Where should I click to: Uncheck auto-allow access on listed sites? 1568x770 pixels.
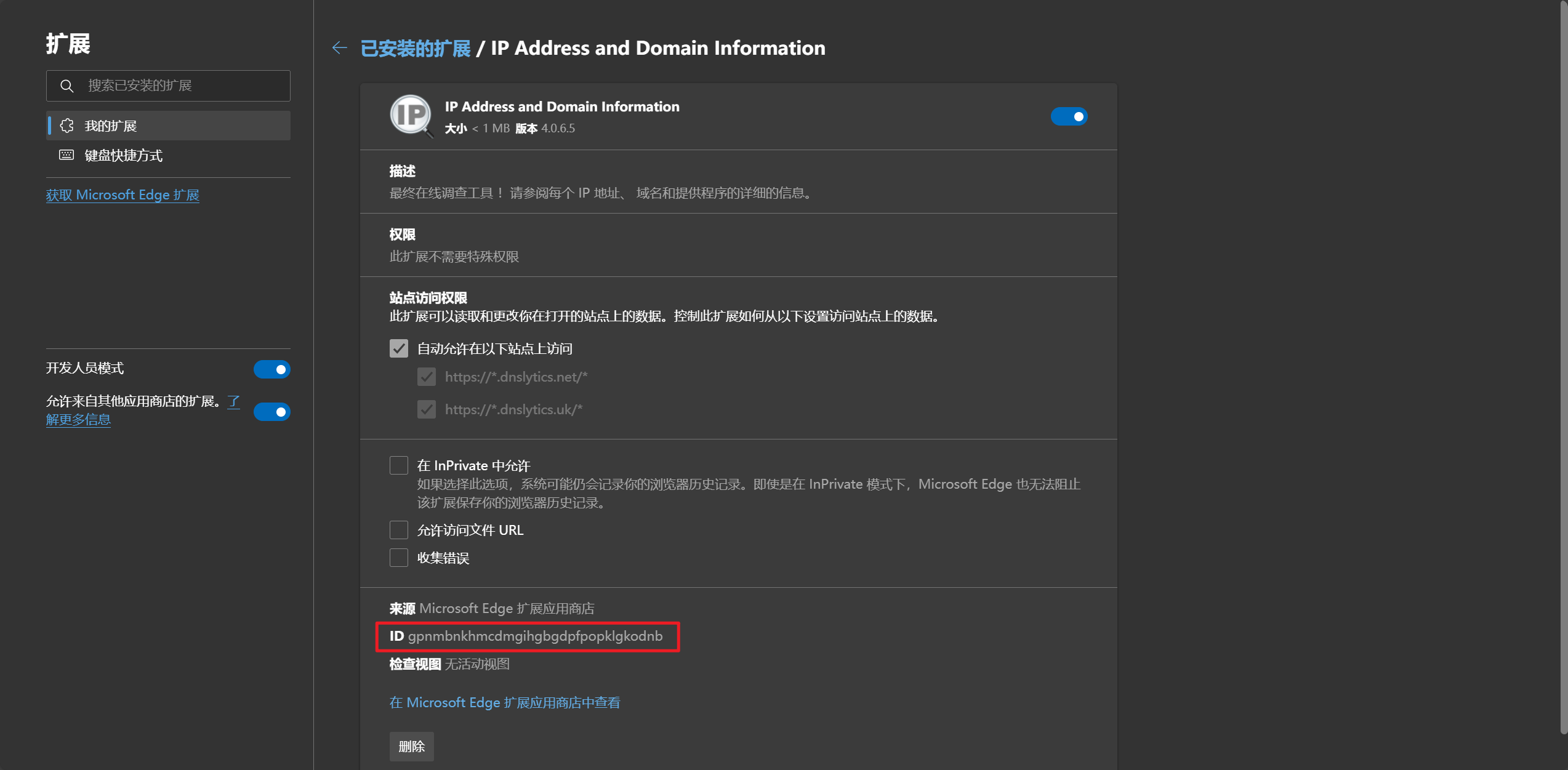(x=399, y=348)
